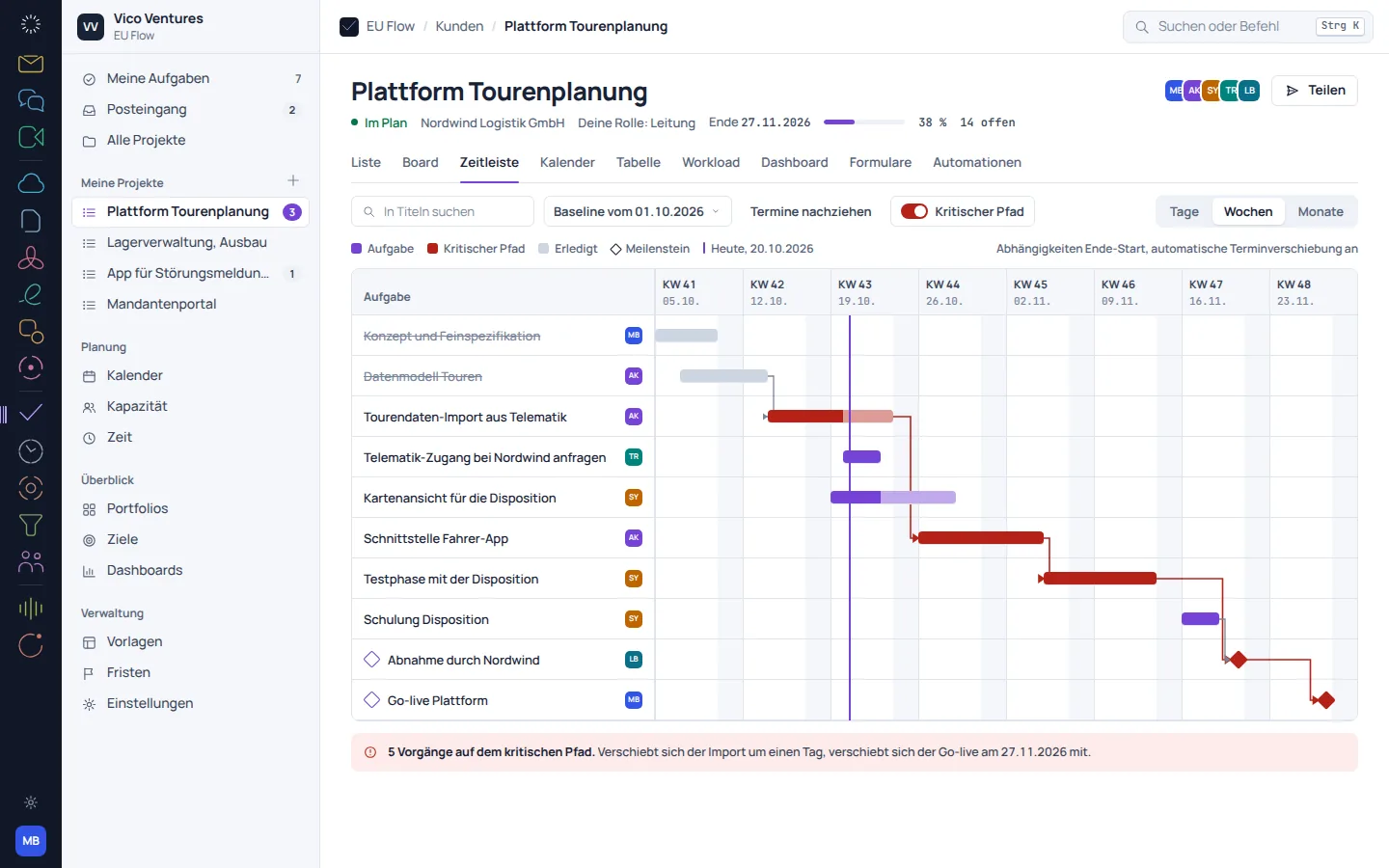Open the chat bubbles icon in rail
Screen dimensions: 1389x868
click(31, 100)
